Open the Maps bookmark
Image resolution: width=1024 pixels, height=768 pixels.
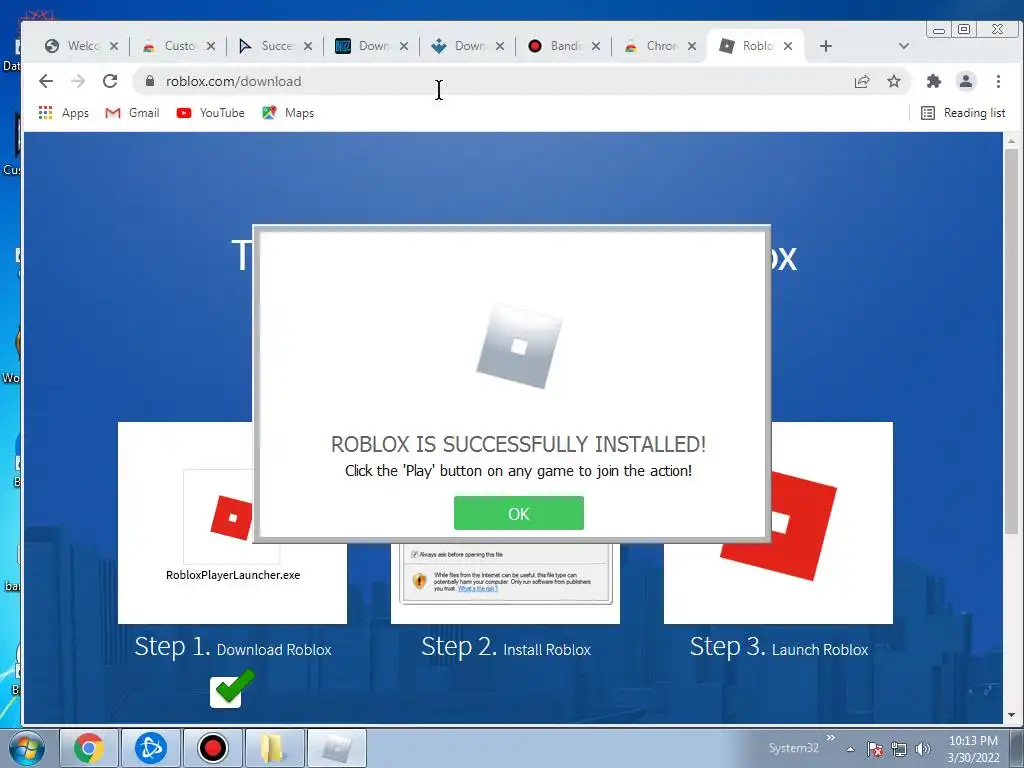pyautogui.click(x=288, y=113)
